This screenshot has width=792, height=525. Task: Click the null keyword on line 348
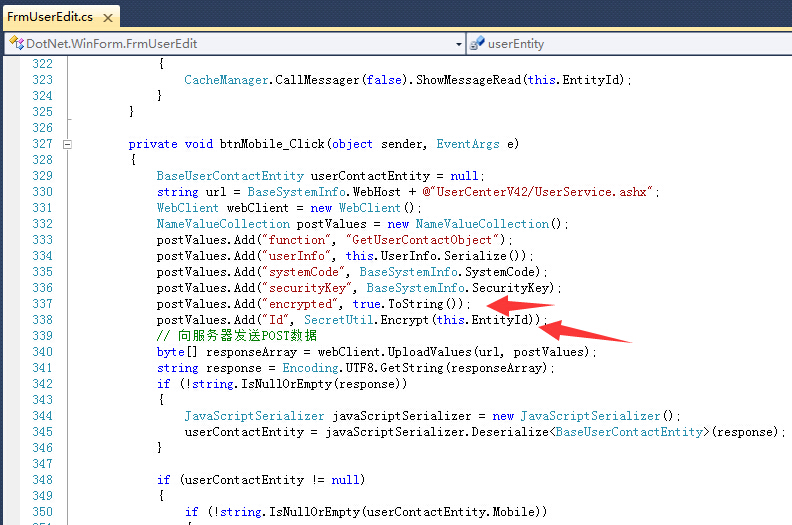(x=345, y=480)
